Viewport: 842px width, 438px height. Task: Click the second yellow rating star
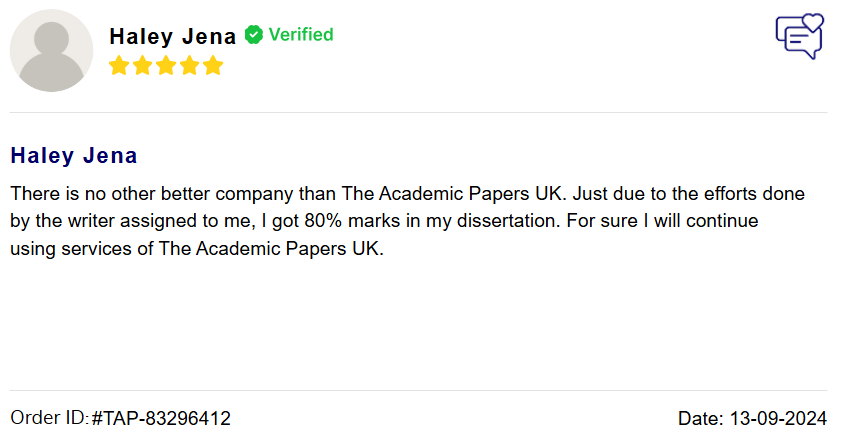(x=142, y=65)
